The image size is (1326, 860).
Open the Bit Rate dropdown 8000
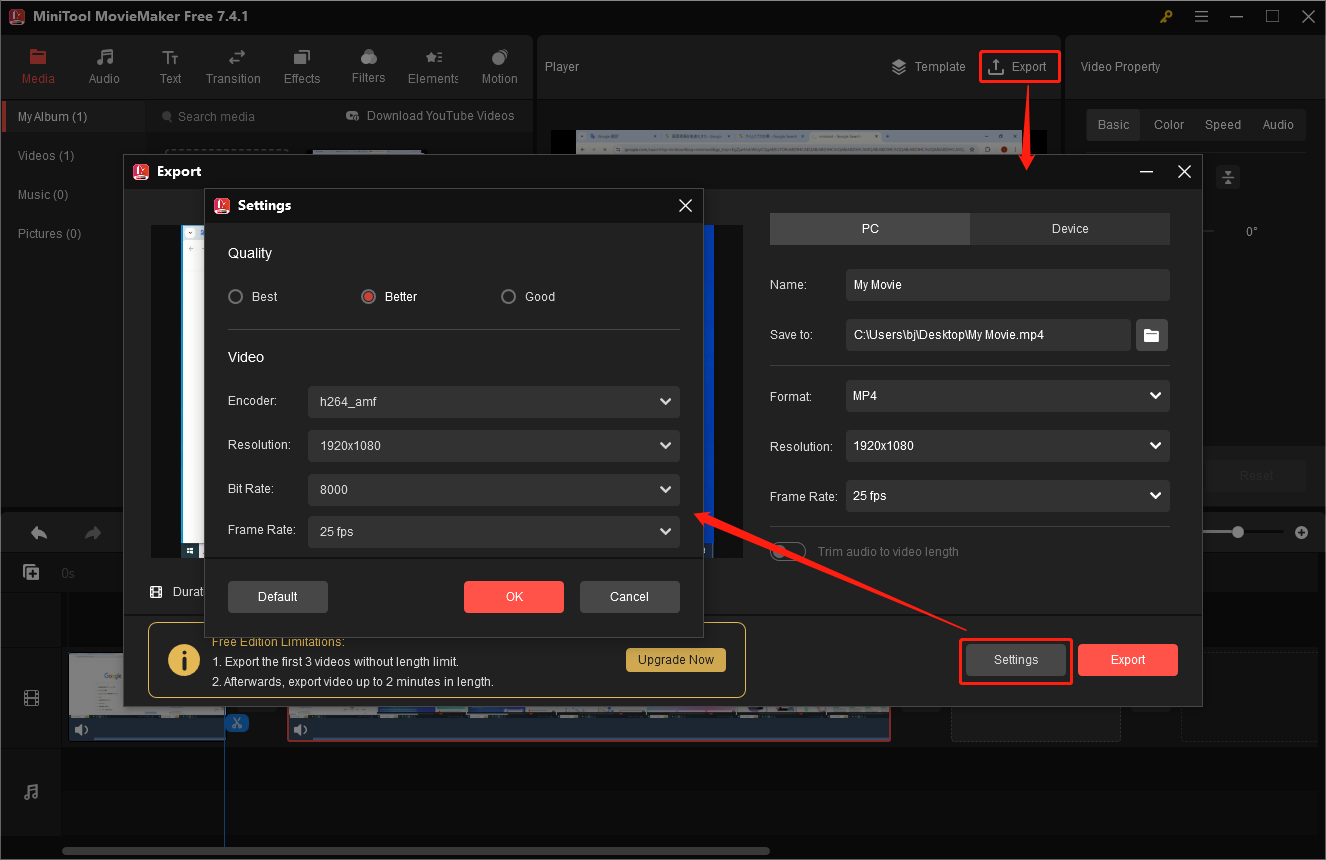(x=494, y=490)
